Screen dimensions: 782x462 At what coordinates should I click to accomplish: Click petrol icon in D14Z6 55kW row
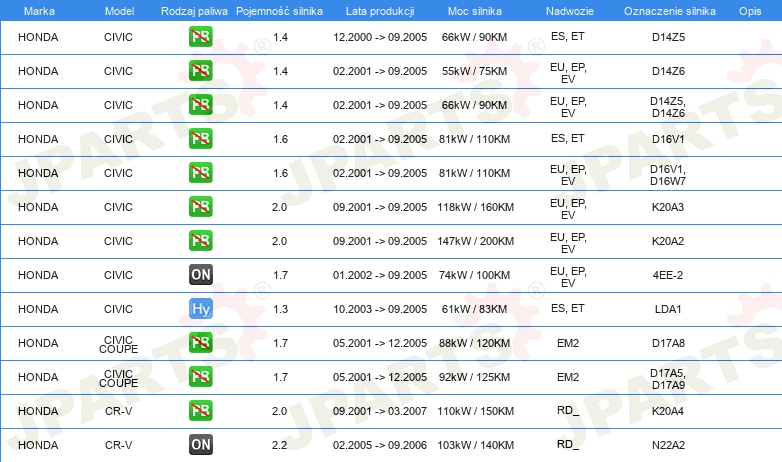(x=200, y=71)
